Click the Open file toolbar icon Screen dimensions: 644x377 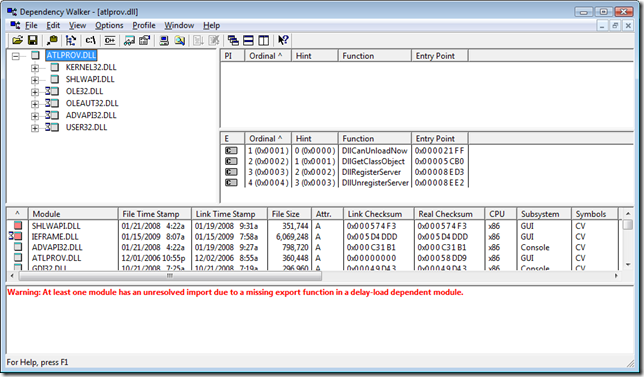click(x=17, y=40)
